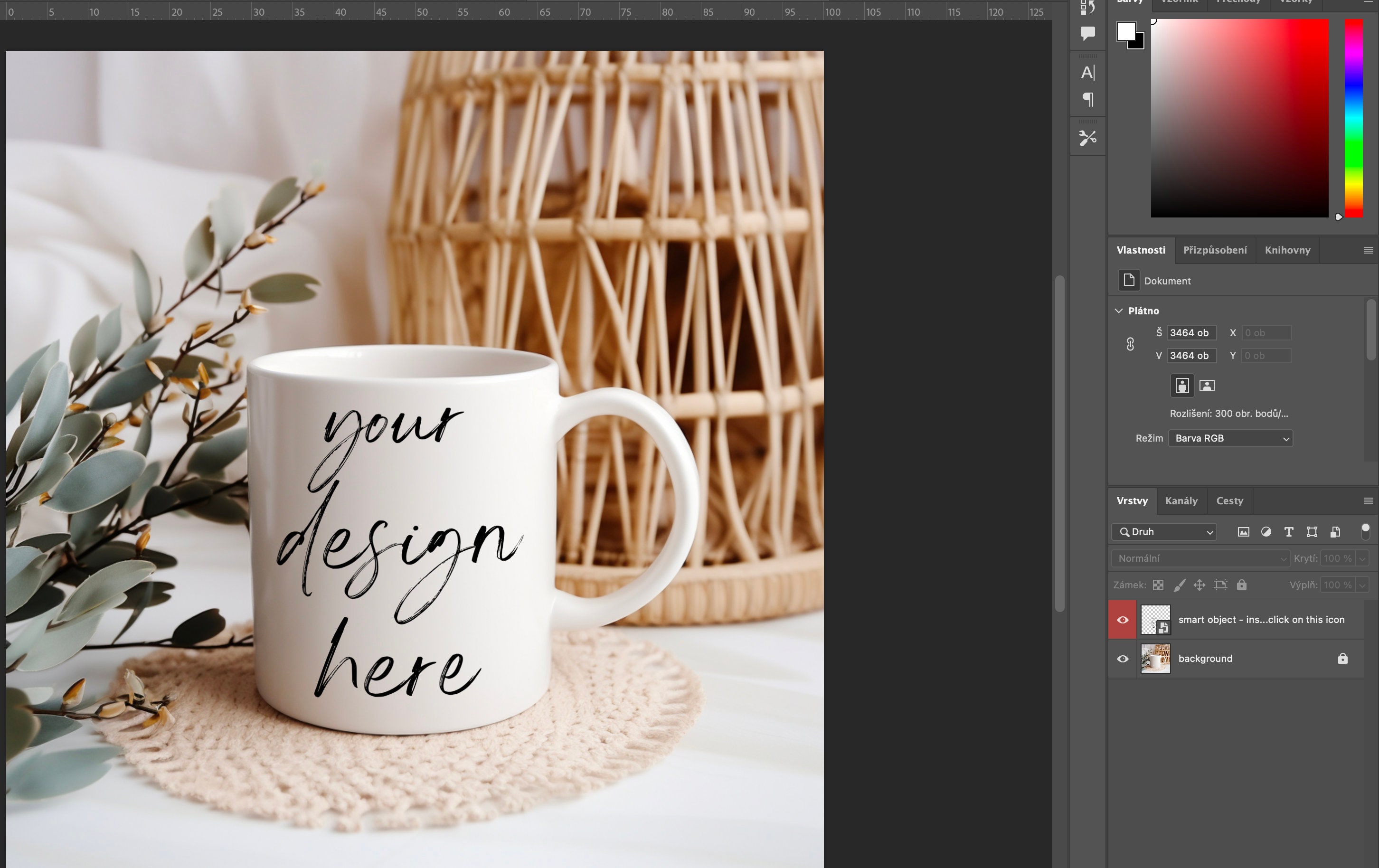Set canvas to landscape orientation
The width and height of the screenshot is (1379, 868).
[x=1207, y=386]
